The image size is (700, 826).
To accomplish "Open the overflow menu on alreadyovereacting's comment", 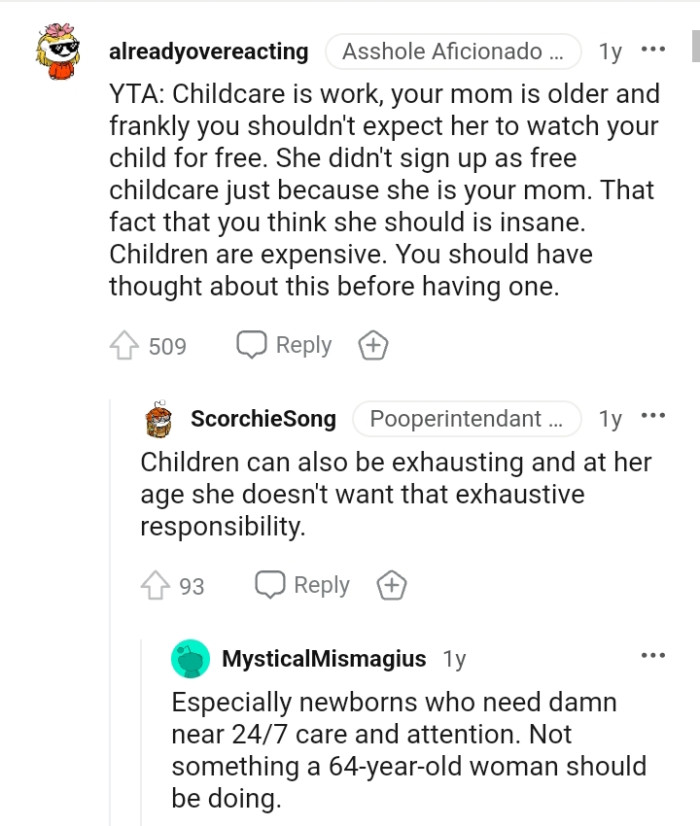I will 654,49.
